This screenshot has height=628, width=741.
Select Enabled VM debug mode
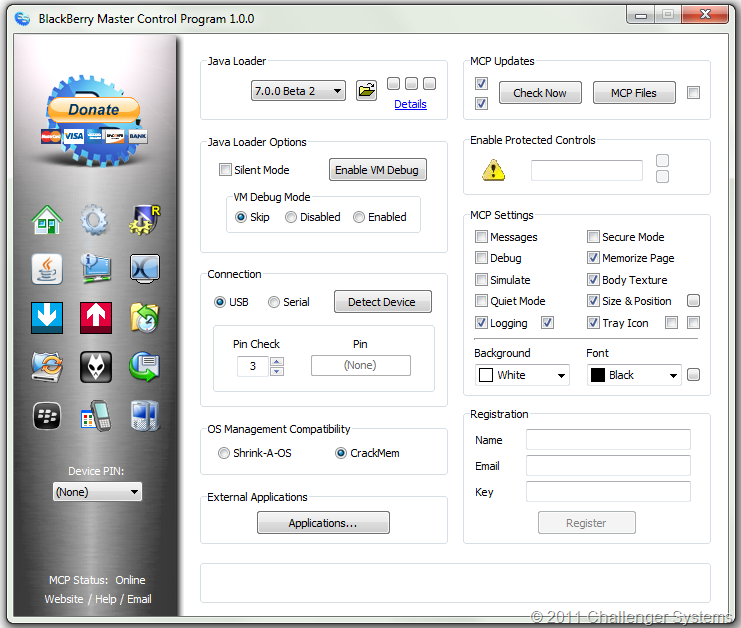(359, 217)
